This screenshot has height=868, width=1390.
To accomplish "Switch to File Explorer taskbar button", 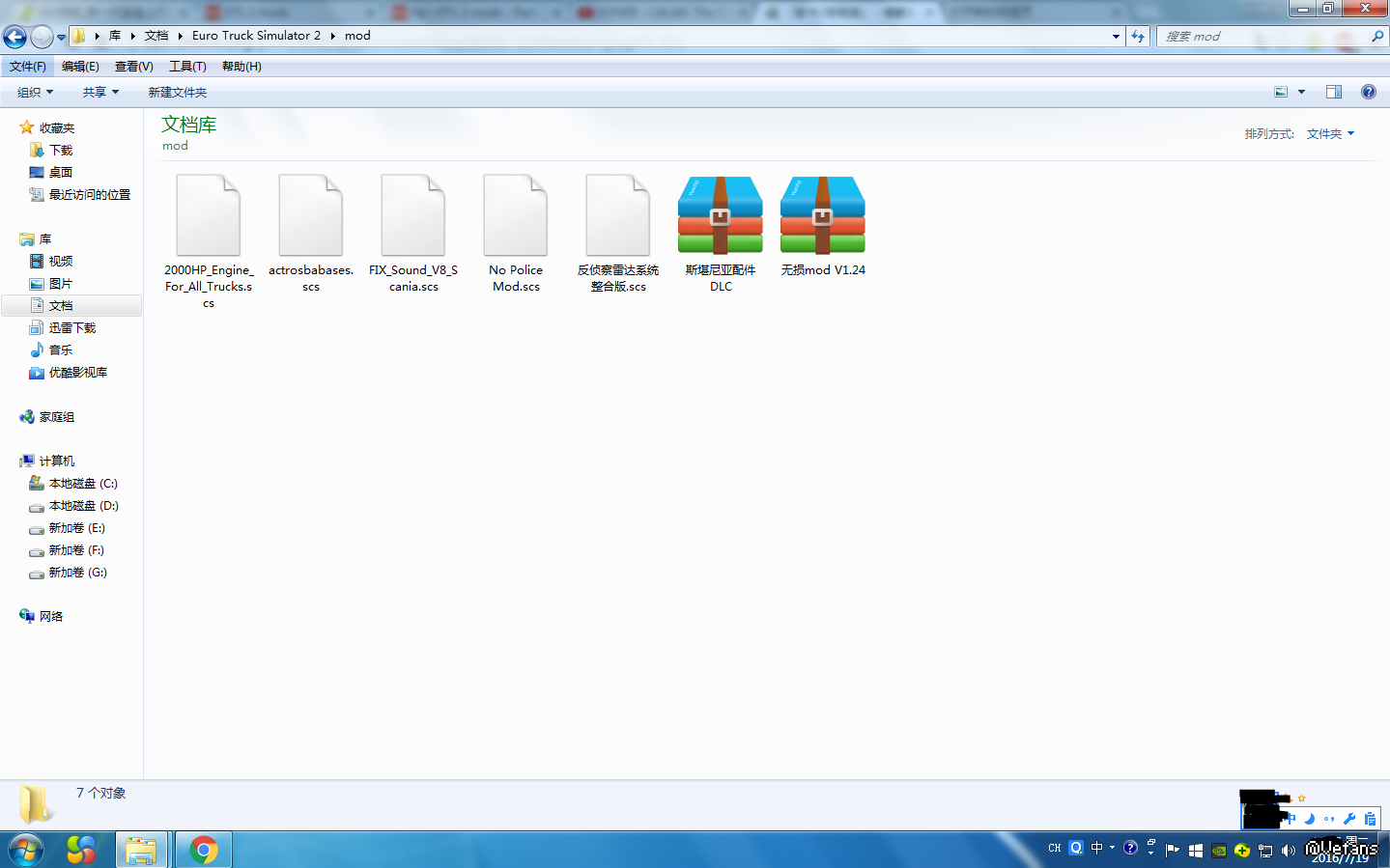I will click(x=141, y=850).
